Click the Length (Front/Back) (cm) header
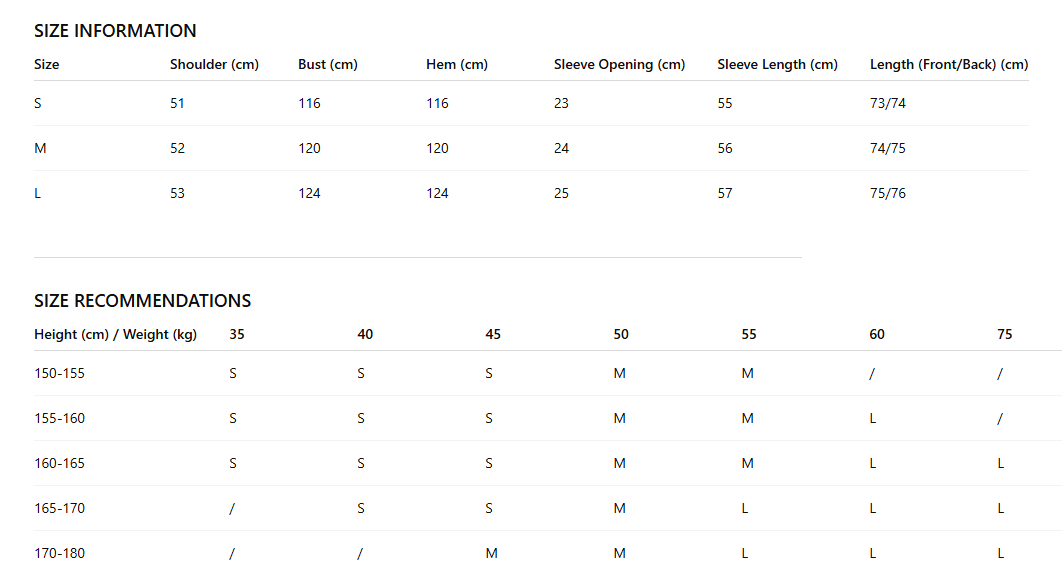This screenshot has height=585, width=1062. click(949, 64)
